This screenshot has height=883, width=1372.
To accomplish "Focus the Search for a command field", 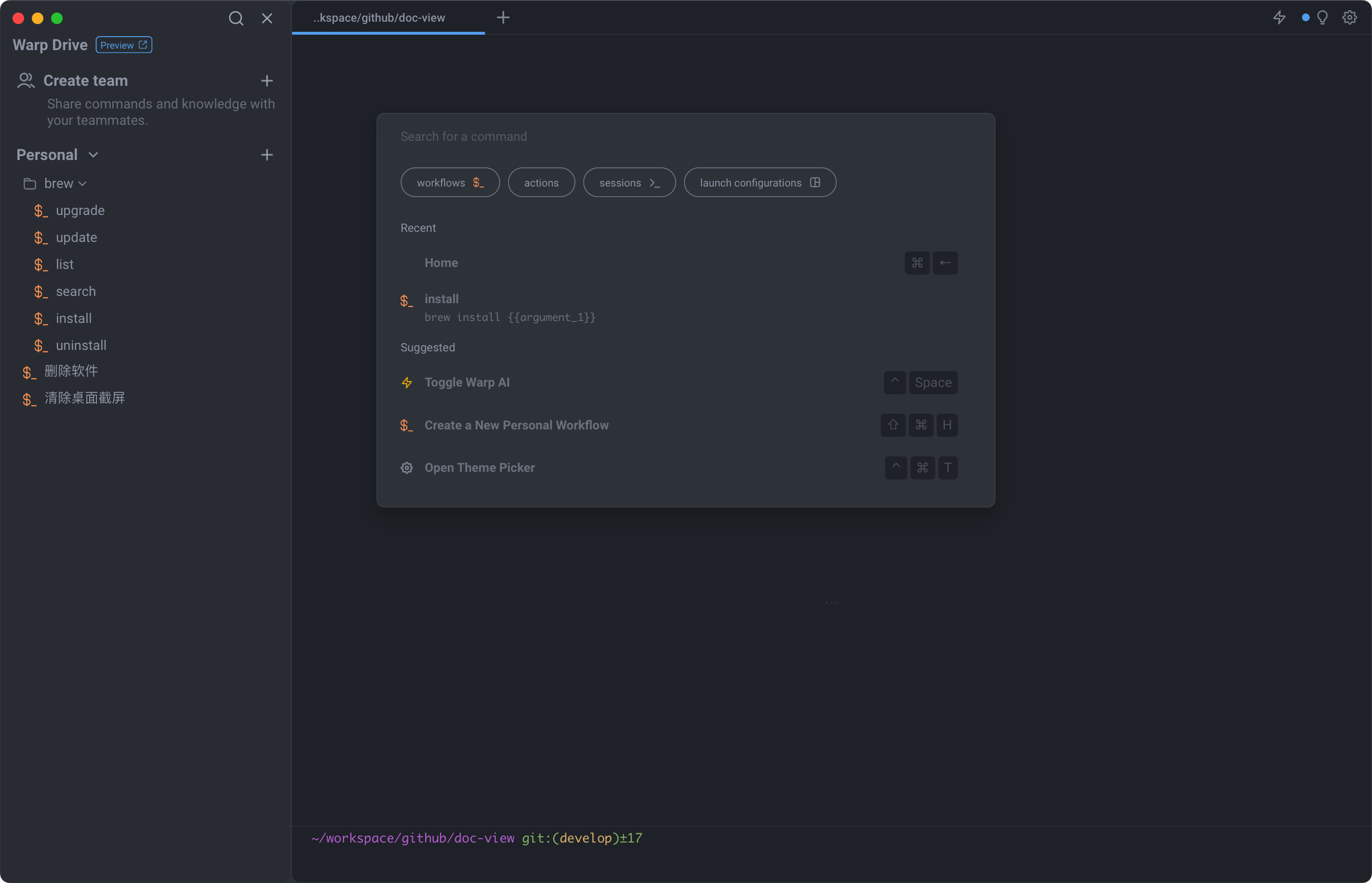I will (685, 136).
